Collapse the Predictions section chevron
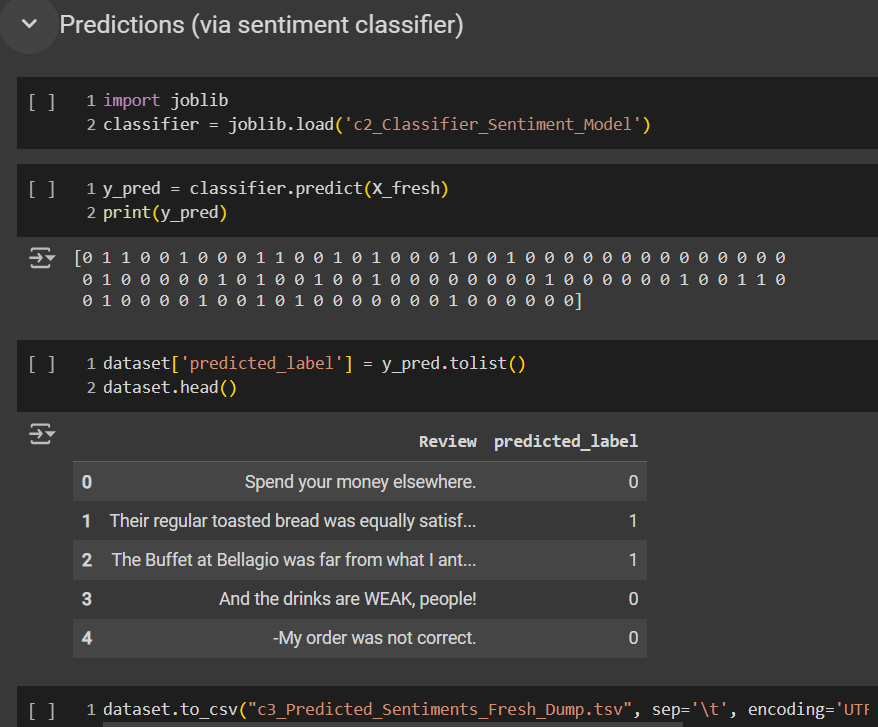This screenshot has width=878, height=727. (29, 25)
